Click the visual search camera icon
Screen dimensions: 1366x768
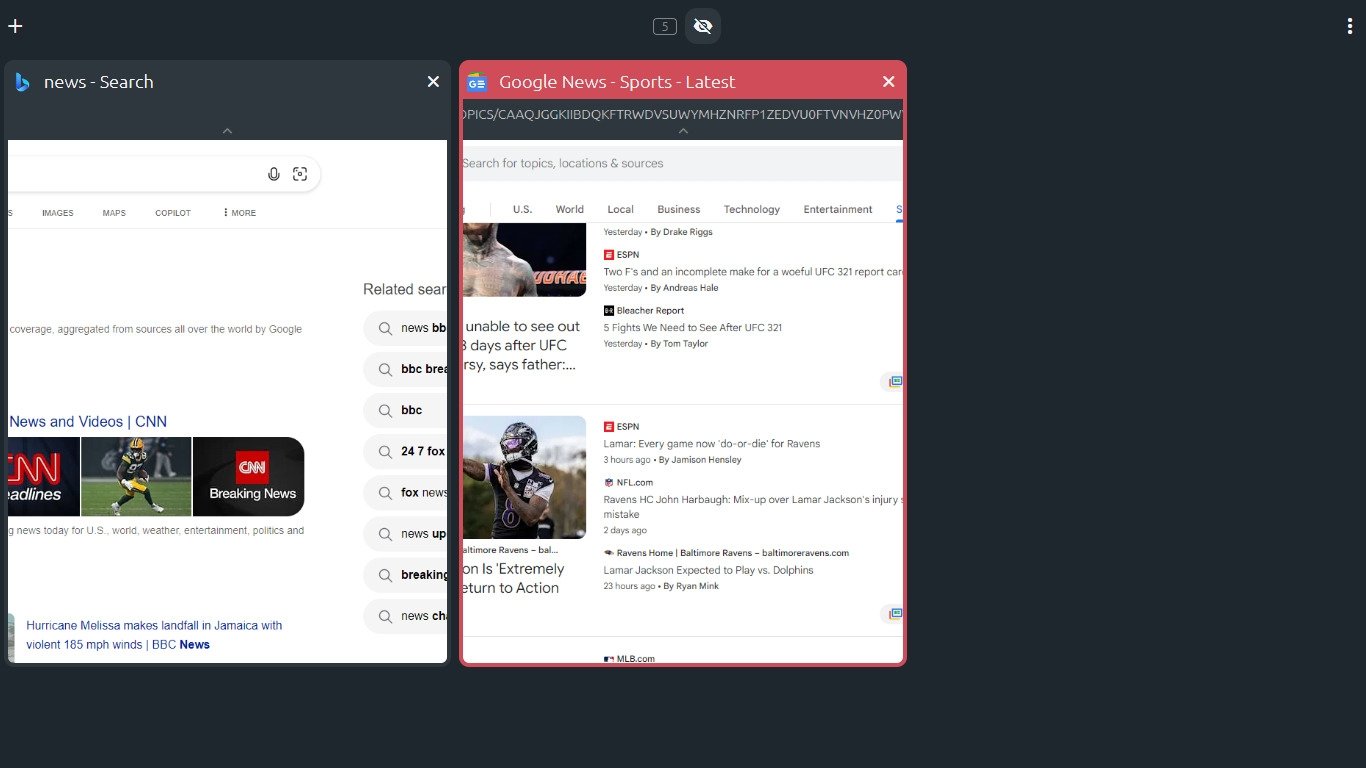pos(300,174)
